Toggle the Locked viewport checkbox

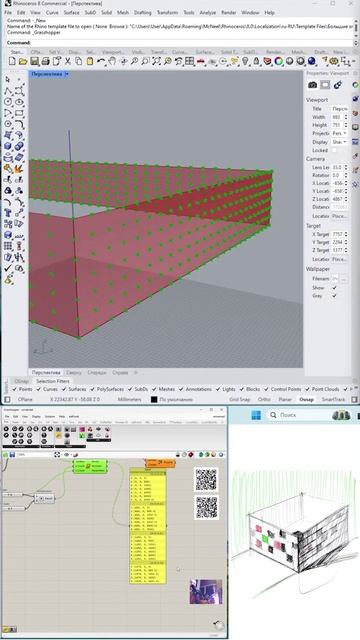click(x=334, y=150)
